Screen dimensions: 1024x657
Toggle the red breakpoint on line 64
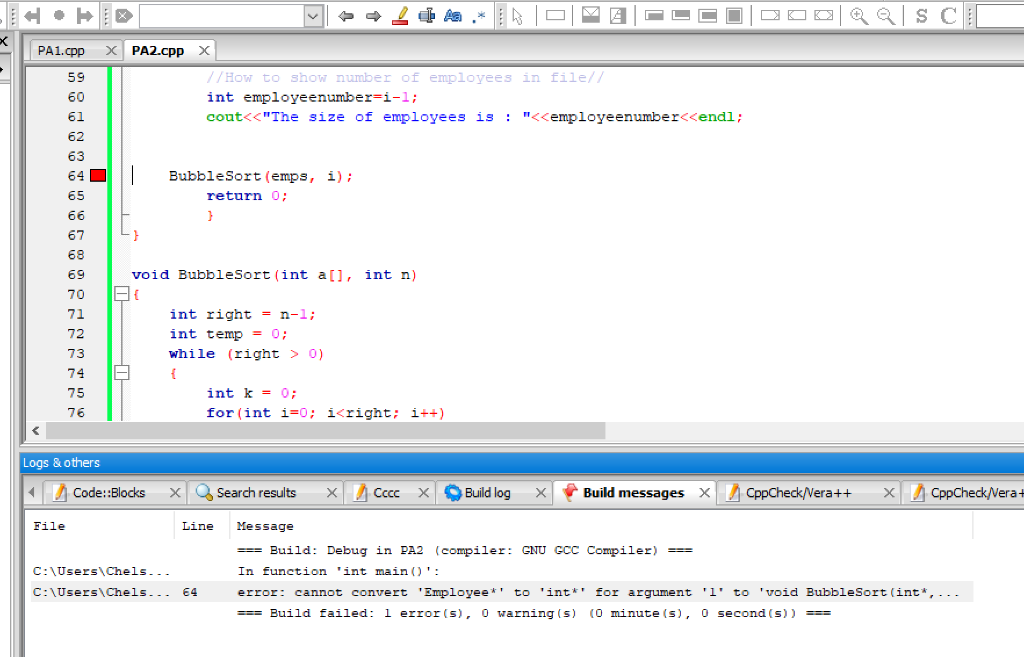[98, 176]
